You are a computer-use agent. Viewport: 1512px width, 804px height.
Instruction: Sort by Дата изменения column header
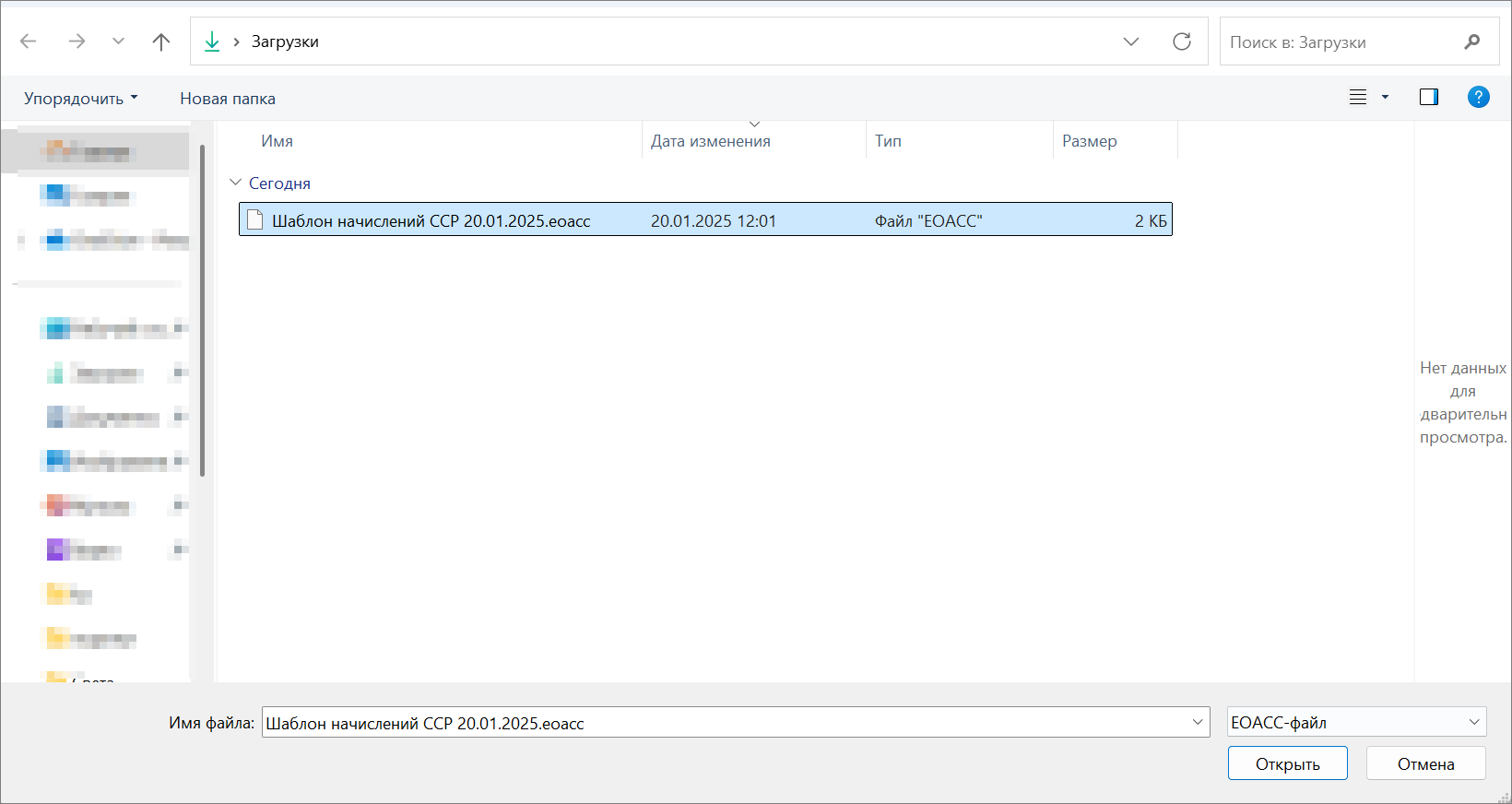point(710,141)
